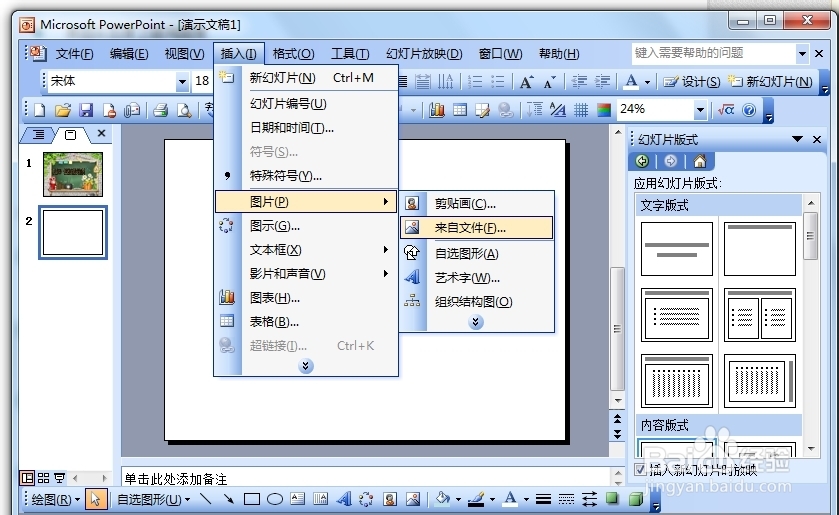Select the Oval drawing tool
Screen dimensions: 839x515
(x=274, y=499)
